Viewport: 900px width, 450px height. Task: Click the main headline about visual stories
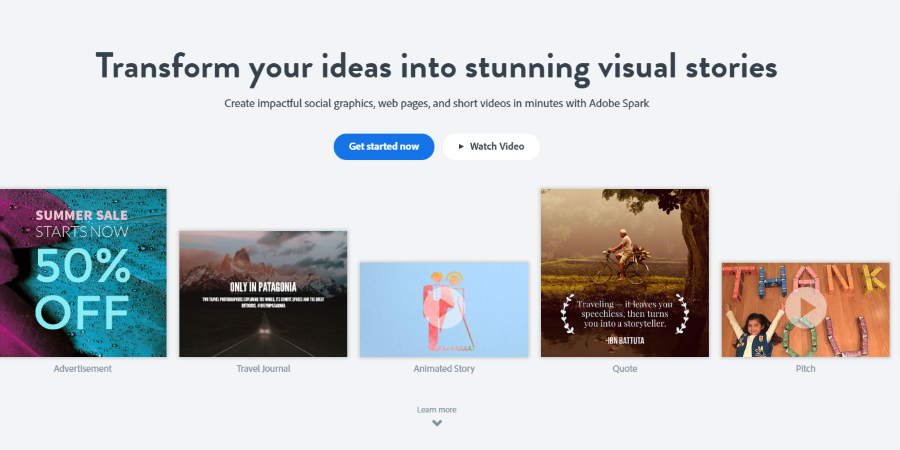(437, 66)
